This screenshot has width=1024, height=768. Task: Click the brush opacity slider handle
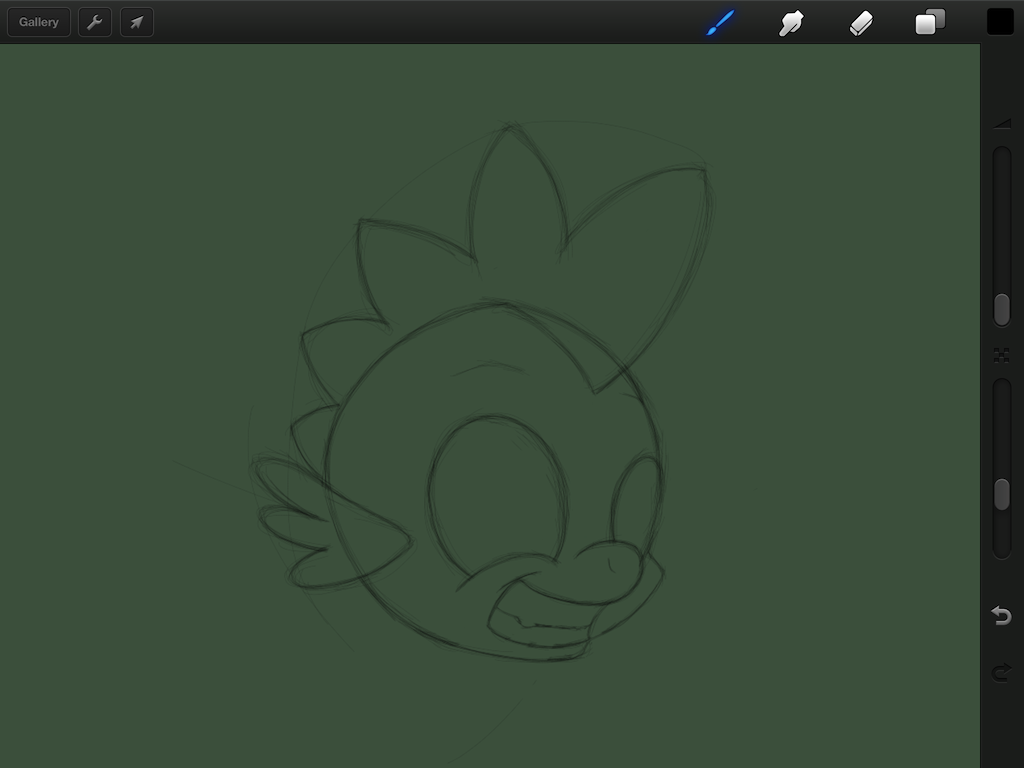click(1001, 495)
